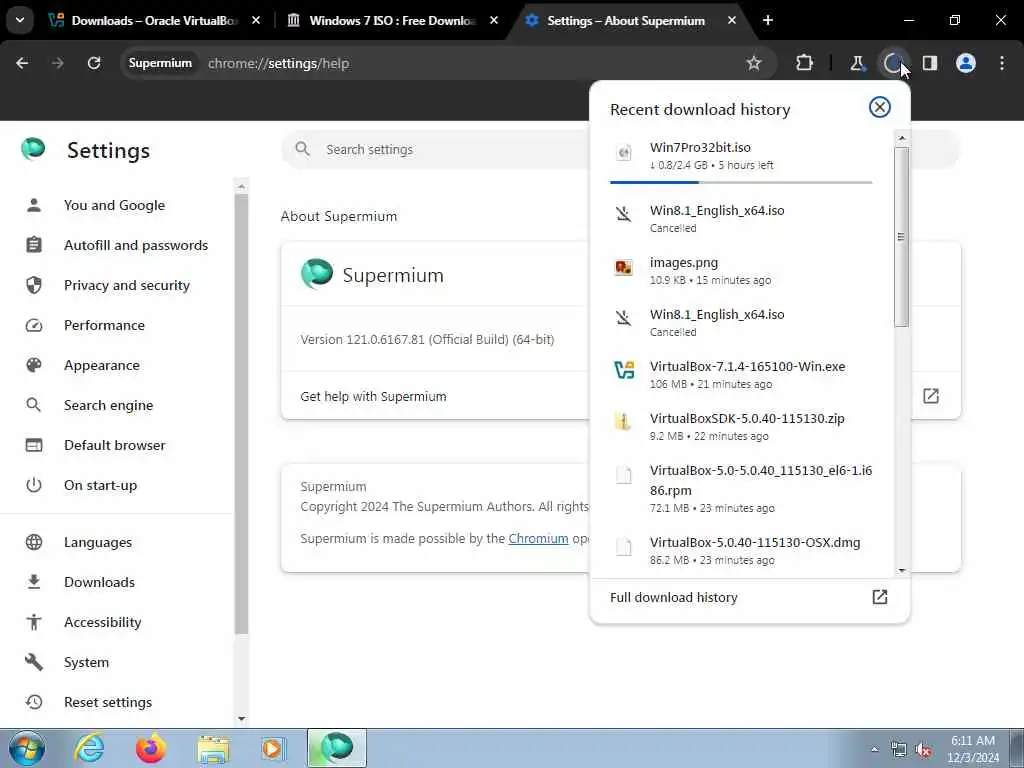Select the images.png download entry

[741, 270]
